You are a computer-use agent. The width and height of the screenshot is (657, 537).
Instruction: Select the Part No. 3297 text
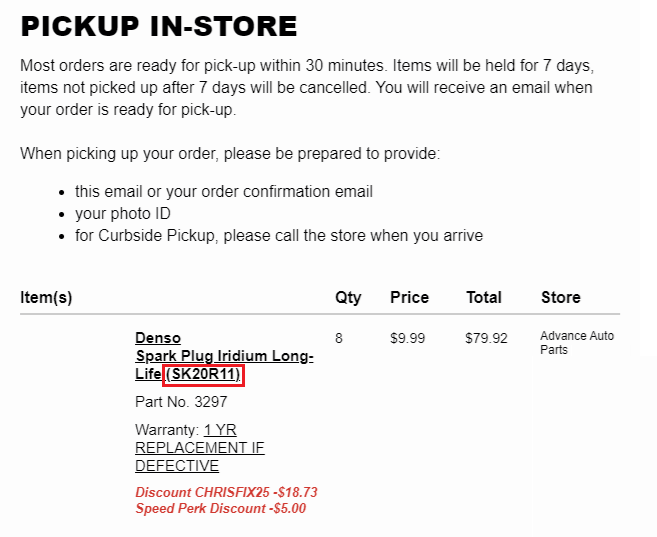(181, 402)
